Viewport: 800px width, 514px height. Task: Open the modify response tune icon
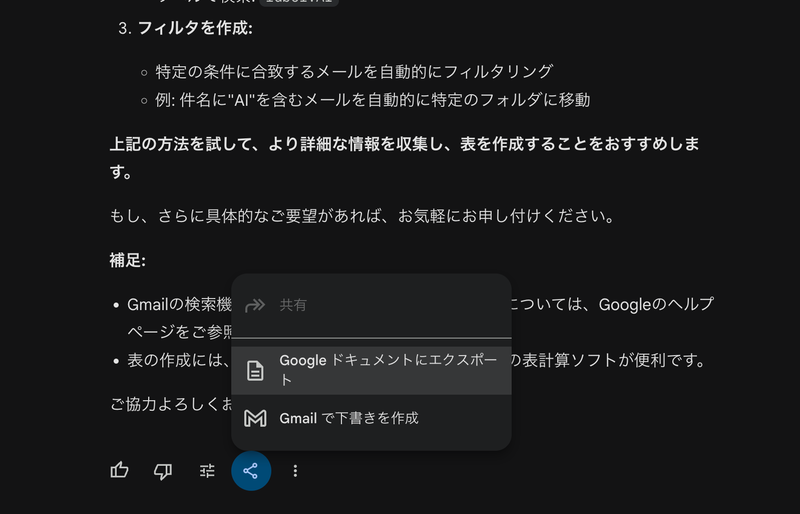pyautogui.click(x=207, y=470)
